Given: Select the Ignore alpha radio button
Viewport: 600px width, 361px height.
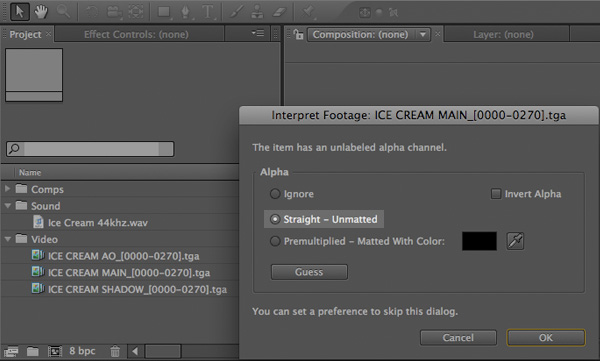Looking at the screenshot, I should (x=275, y=194).
